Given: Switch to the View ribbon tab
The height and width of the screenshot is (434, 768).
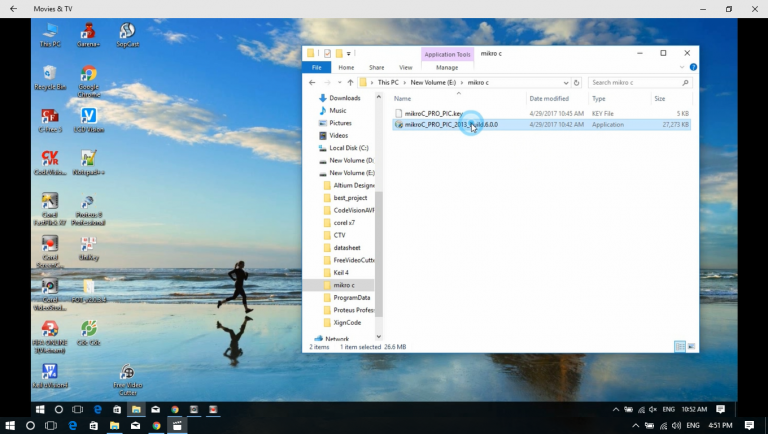Looking at the screenshot, I should pyautogui.click(x=405, y=67).
